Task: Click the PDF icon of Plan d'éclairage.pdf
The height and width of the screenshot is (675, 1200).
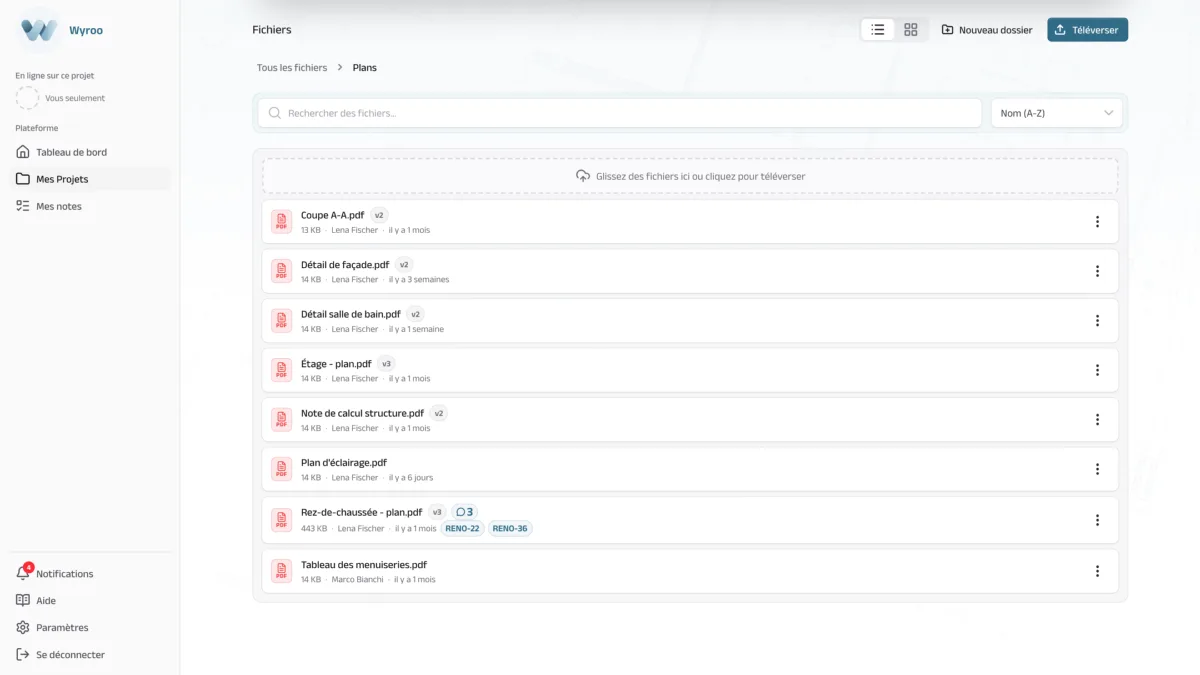Action: tap(282, 469)
